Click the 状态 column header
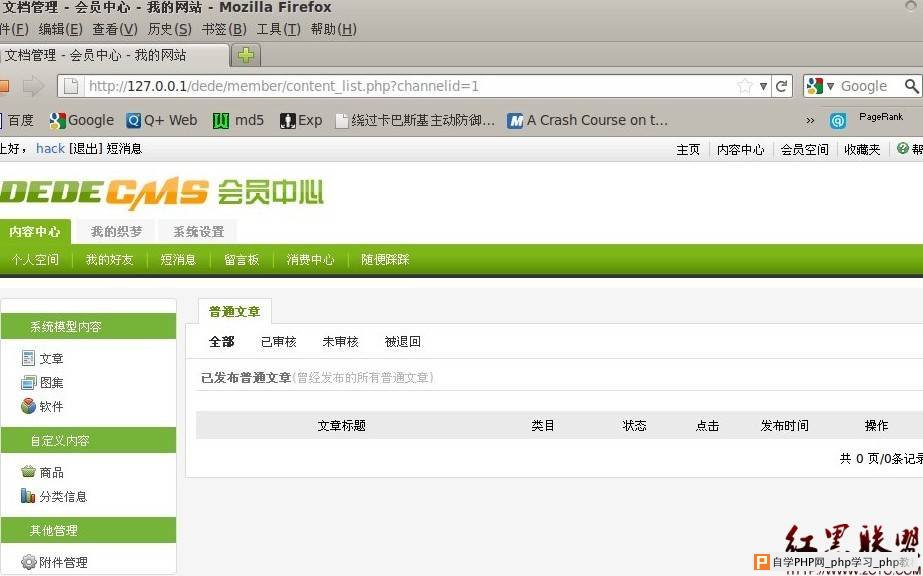 pyautogui.click(x=635, y=425)
